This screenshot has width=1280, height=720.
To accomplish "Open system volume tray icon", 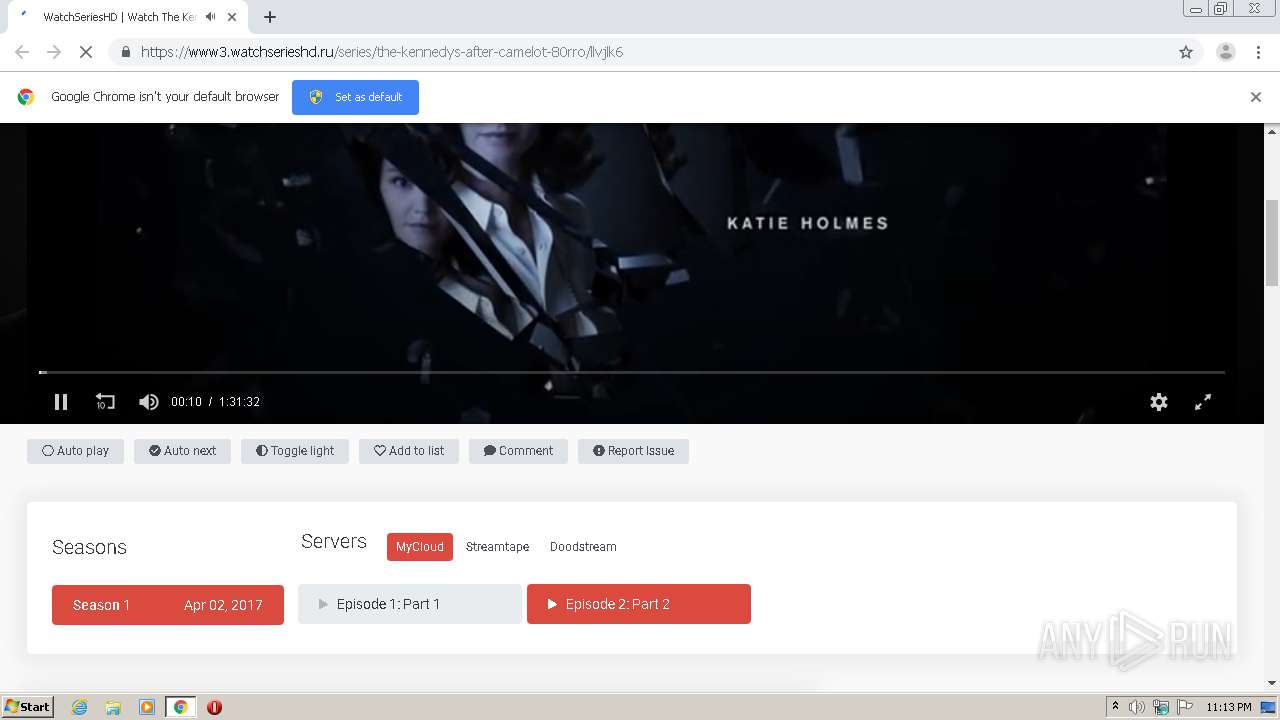I will (x=1137, y=707).
